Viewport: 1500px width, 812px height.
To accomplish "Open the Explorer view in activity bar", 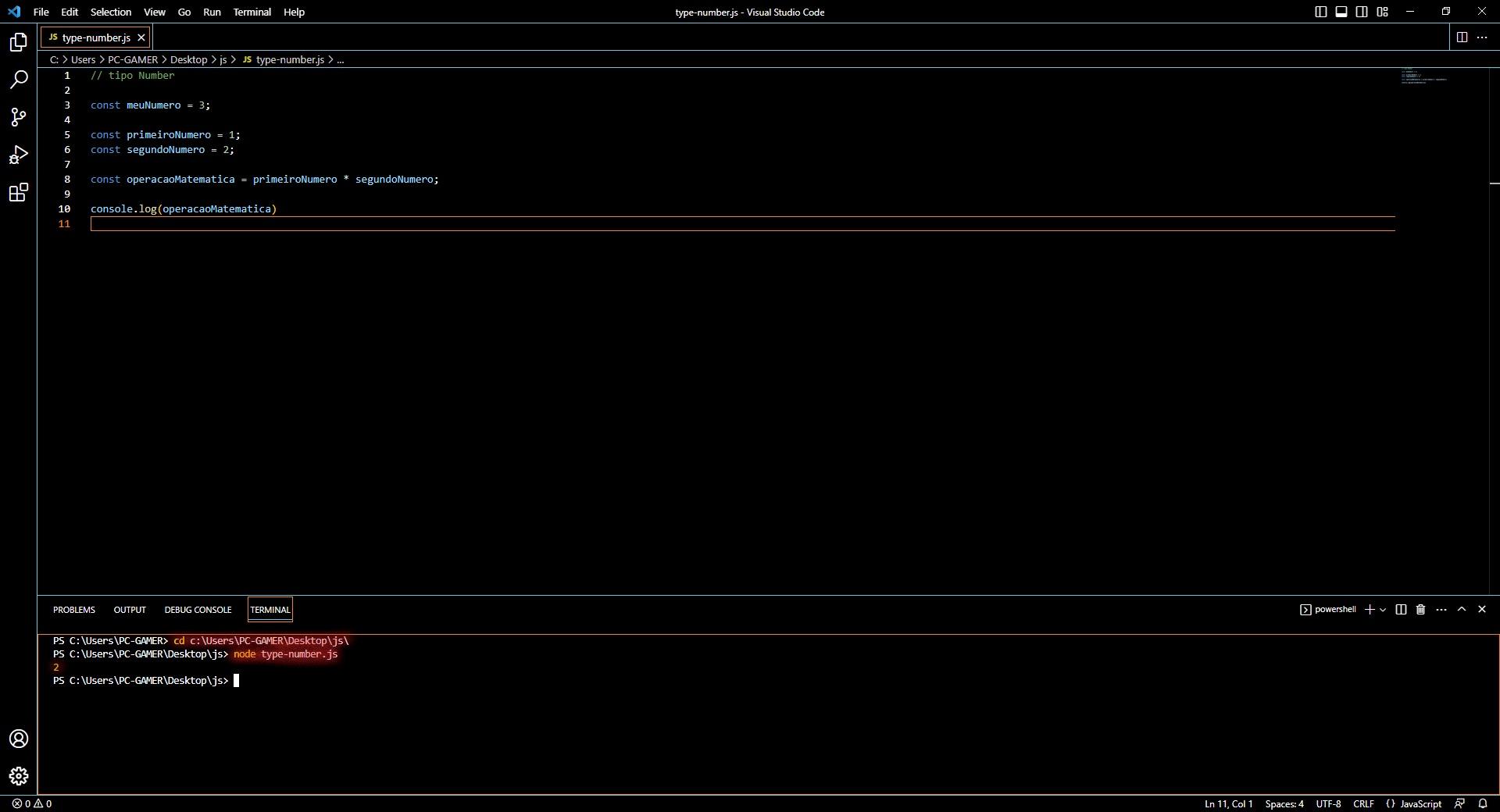I will click(19, 42).
